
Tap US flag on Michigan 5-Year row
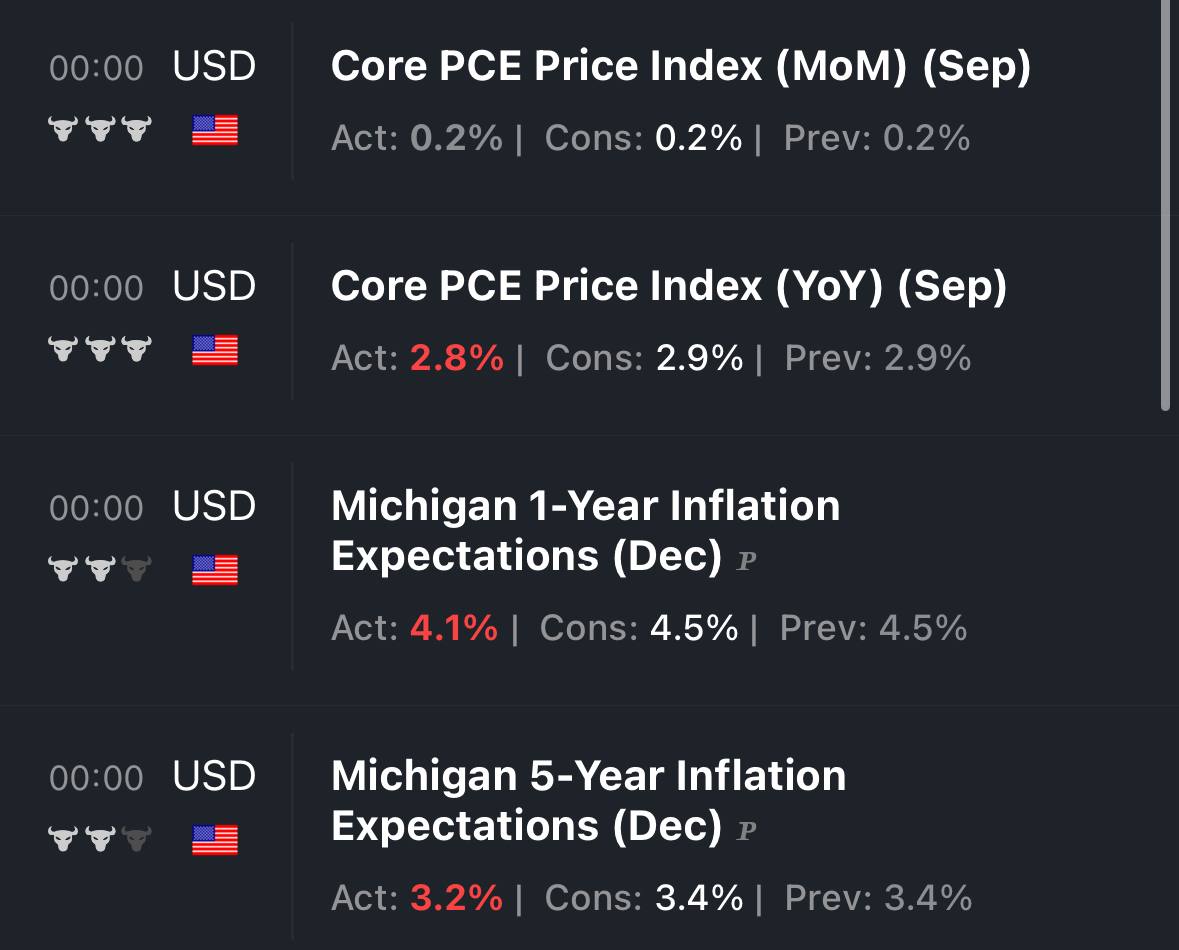coord(215,839)
